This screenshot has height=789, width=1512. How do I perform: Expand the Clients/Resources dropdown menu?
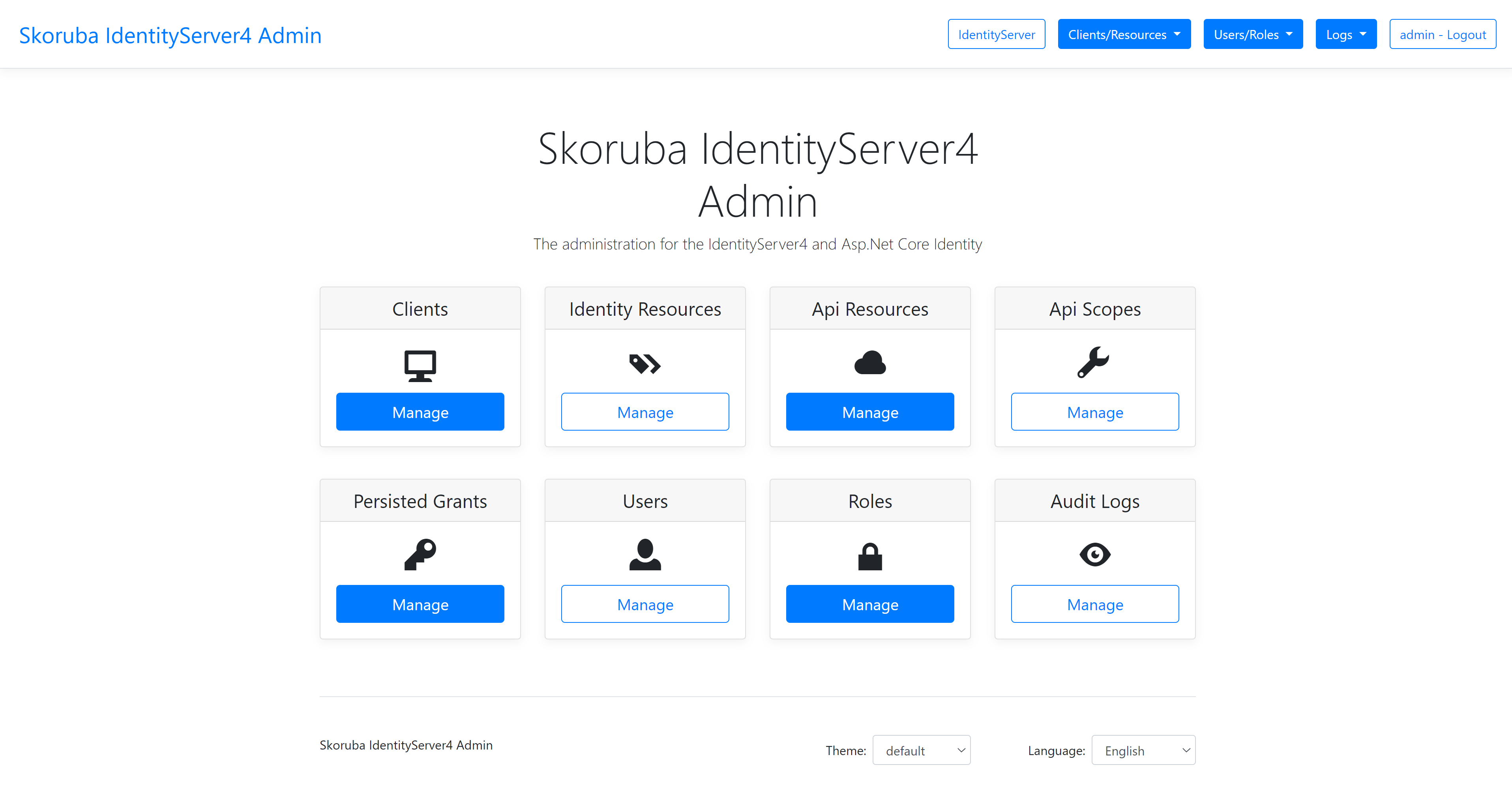tap(1123, 35)
